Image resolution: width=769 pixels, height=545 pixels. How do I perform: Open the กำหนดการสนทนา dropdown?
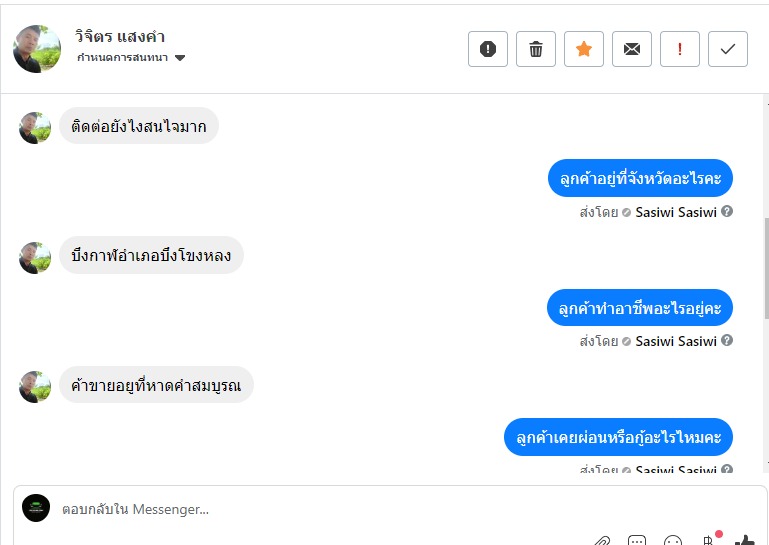pos(131,58)
